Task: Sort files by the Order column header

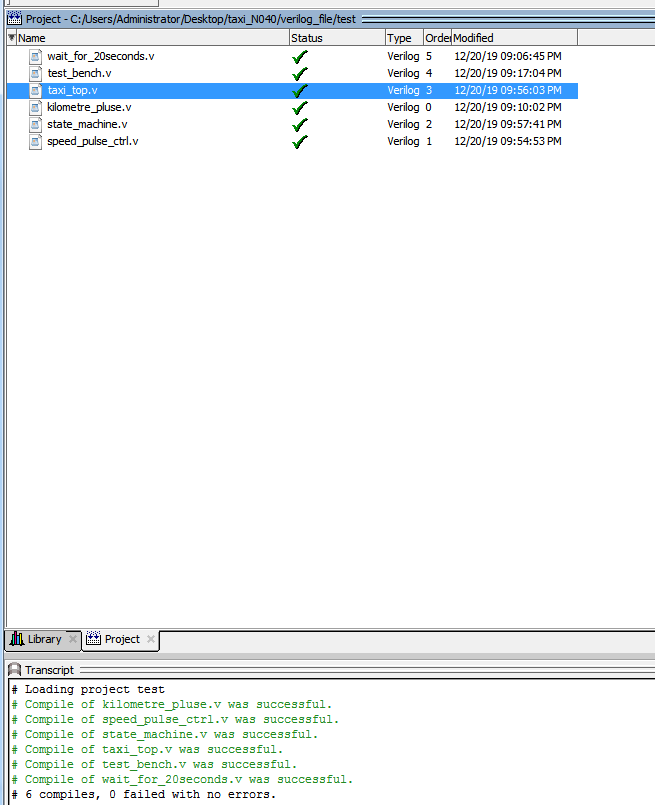Action: pos(438,38)
